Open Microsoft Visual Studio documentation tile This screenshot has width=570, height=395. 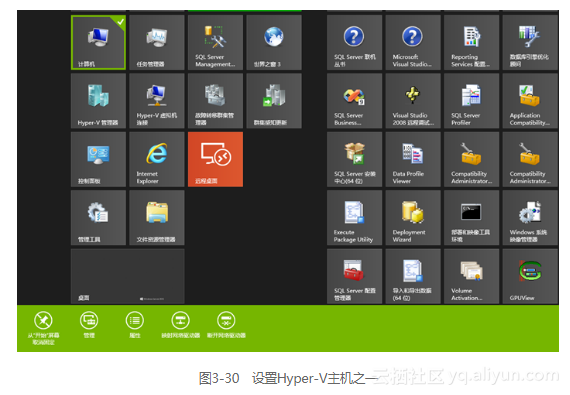413,43
